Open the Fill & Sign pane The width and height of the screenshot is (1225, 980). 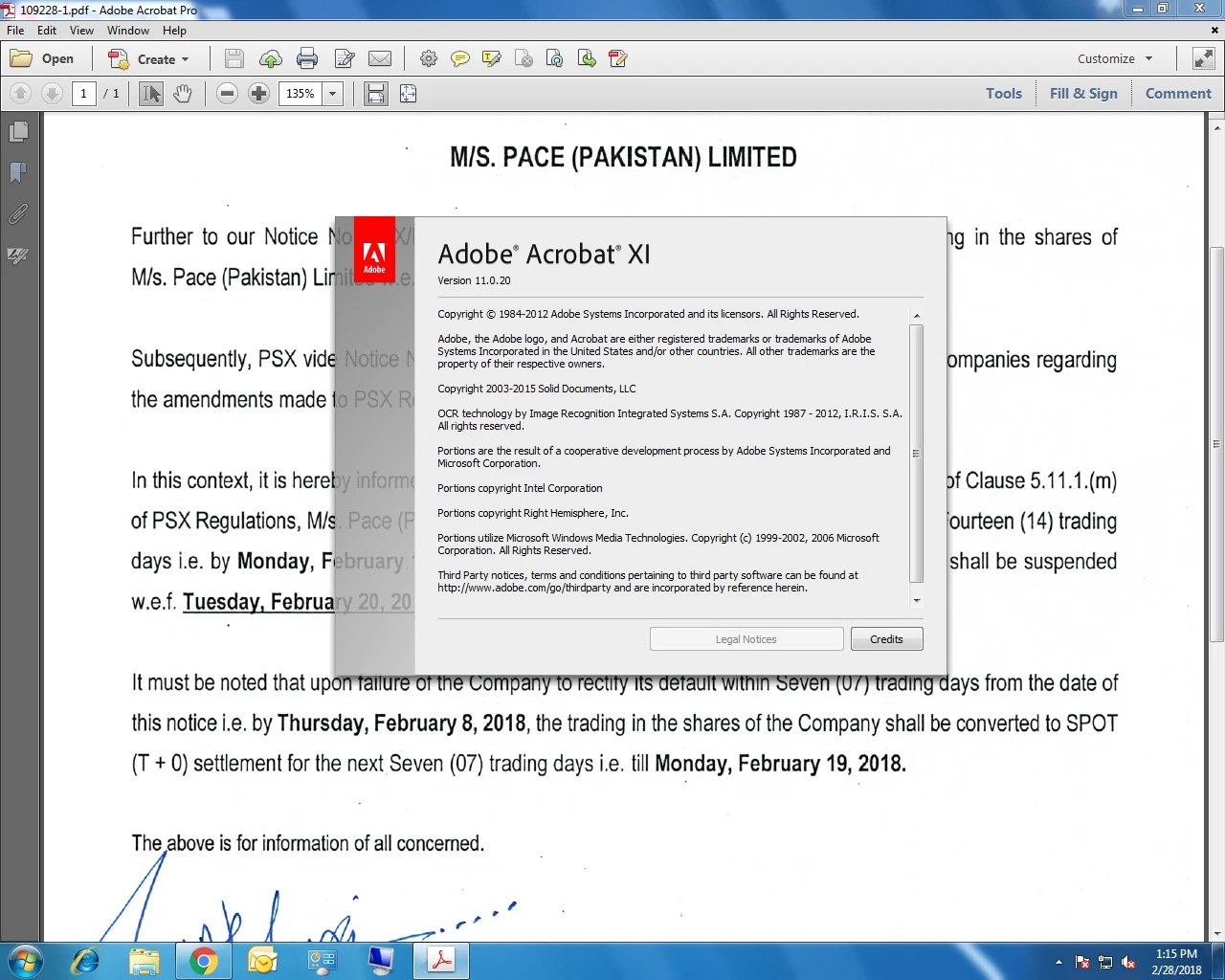click(x=1083, y=93)
